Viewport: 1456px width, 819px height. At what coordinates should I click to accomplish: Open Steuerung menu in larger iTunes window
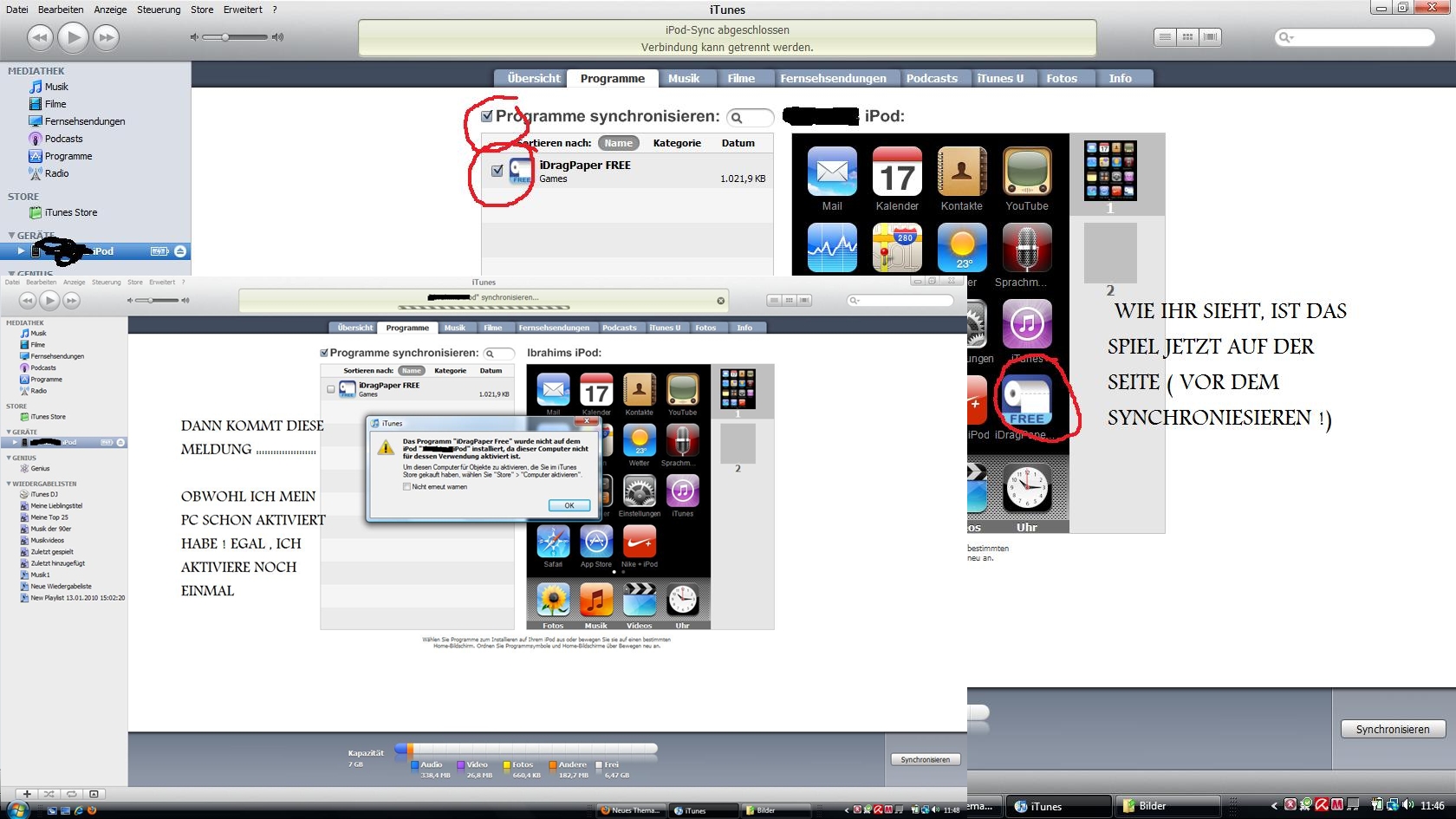[159, 10]
